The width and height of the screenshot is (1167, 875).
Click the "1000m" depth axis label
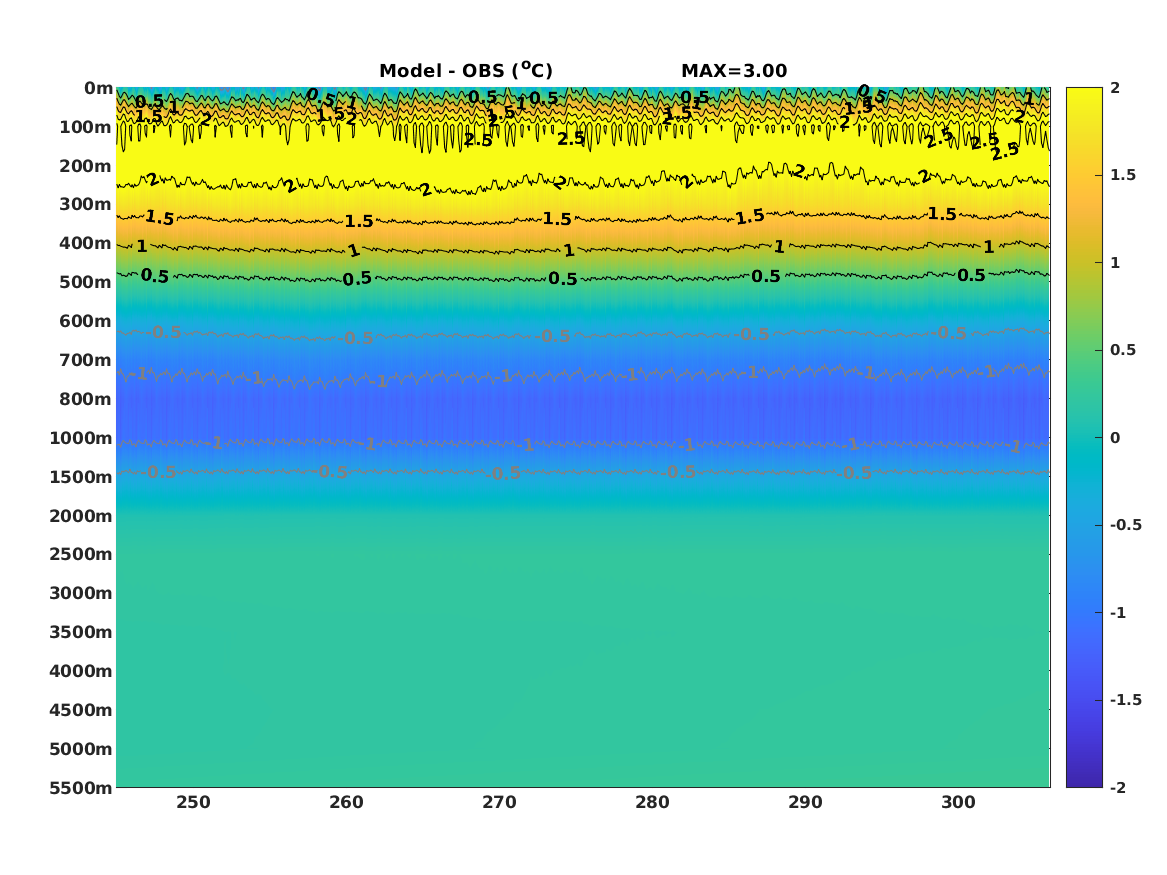click(x=81, y=438)
